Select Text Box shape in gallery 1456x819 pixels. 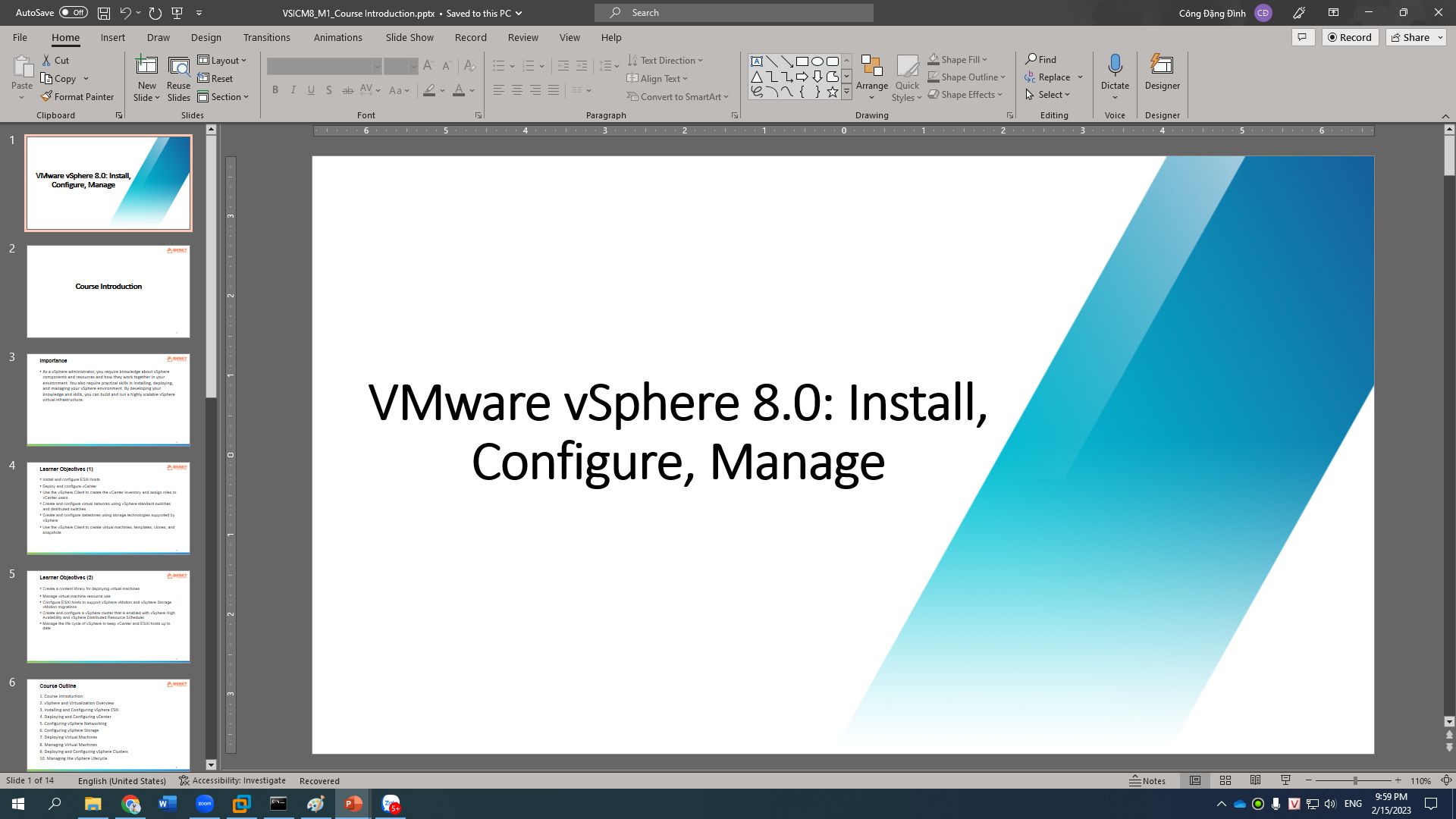(757, 61)
